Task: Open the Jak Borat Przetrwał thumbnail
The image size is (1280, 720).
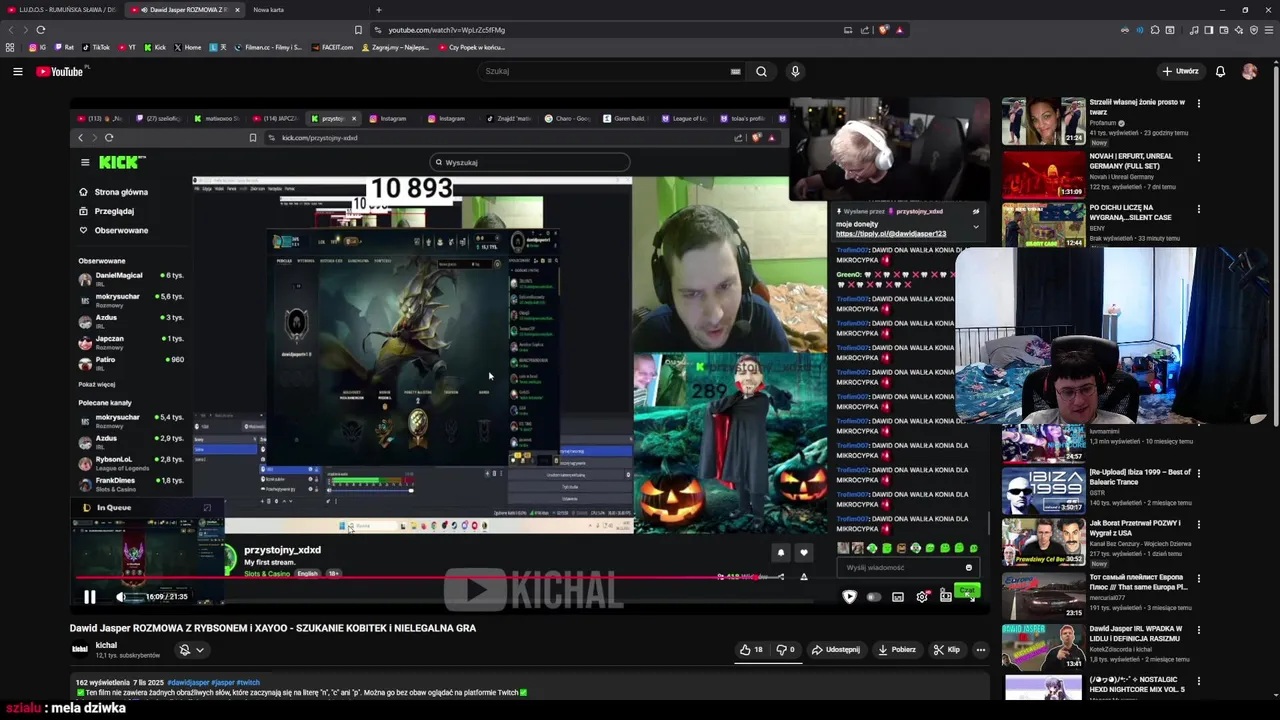Action: (1043, 542)
